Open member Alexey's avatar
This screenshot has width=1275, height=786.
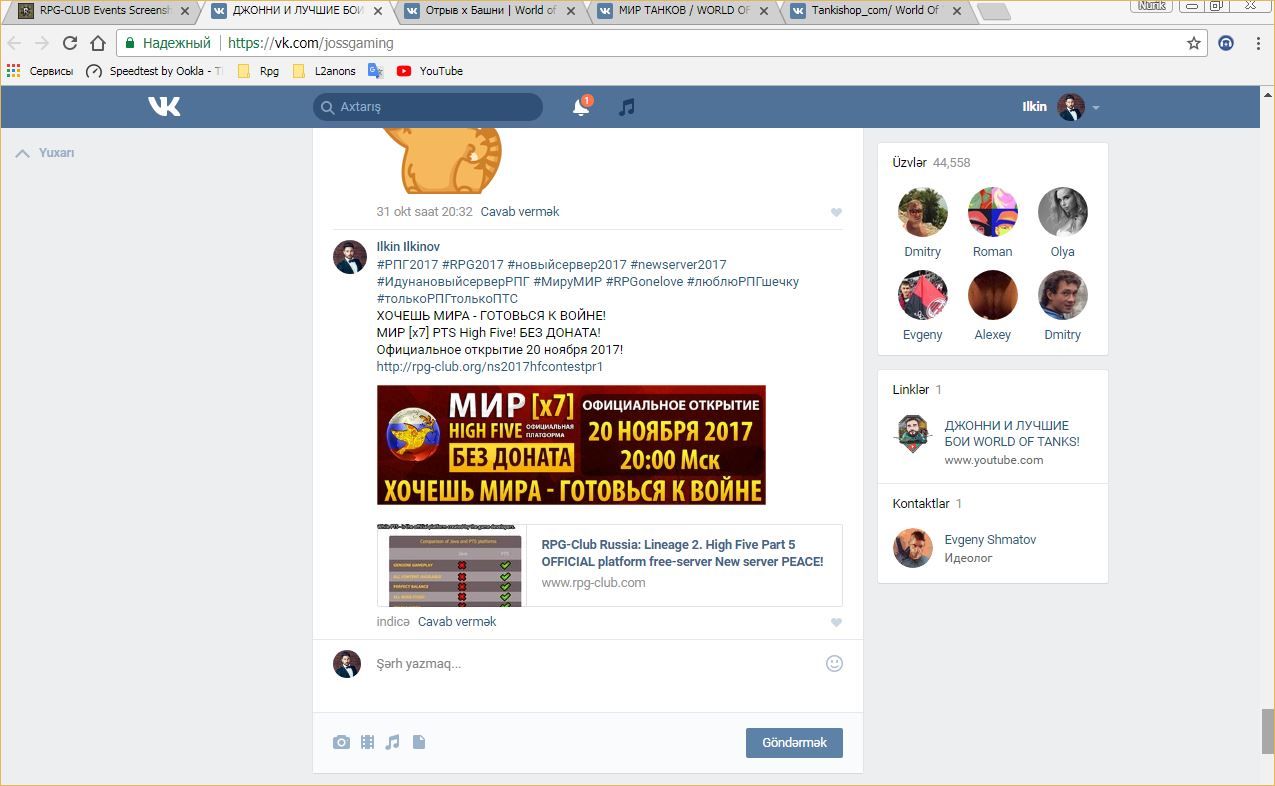993,295
